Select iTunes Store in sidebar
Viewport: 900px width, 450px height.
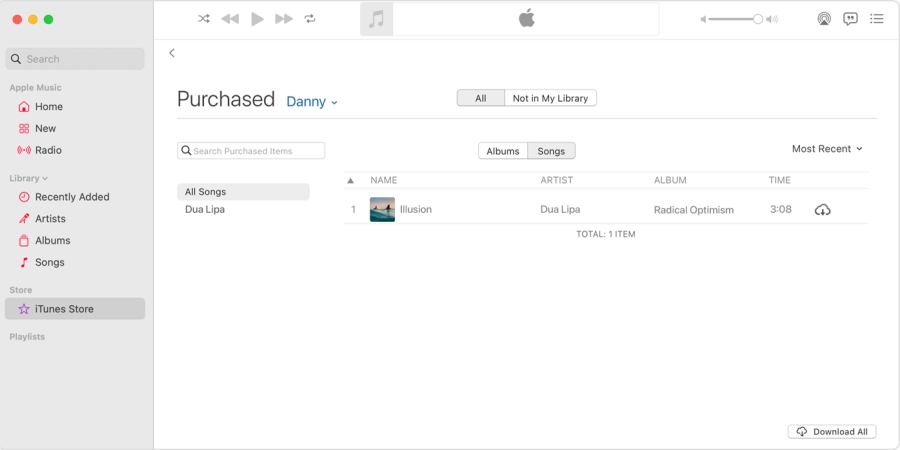point(75,309)
